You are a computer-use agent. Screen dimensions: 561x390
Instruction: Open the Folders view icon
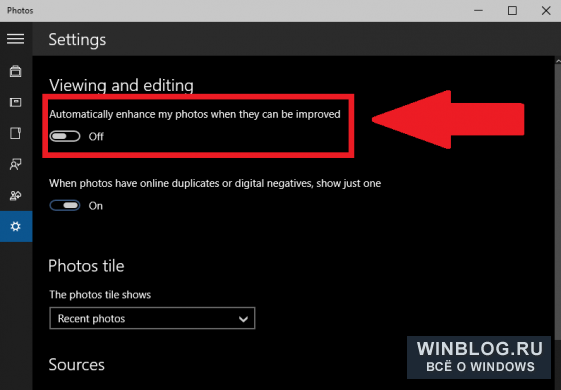click(x=15, y=133)
